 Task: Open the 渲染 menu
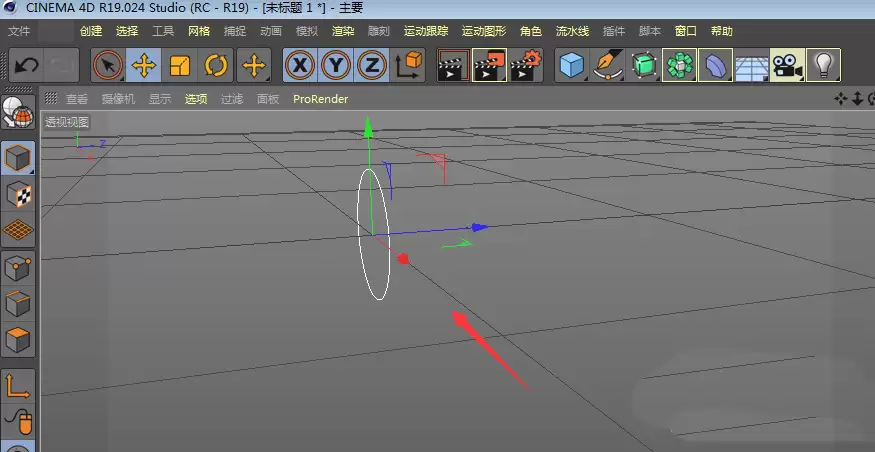pos(343,31)
